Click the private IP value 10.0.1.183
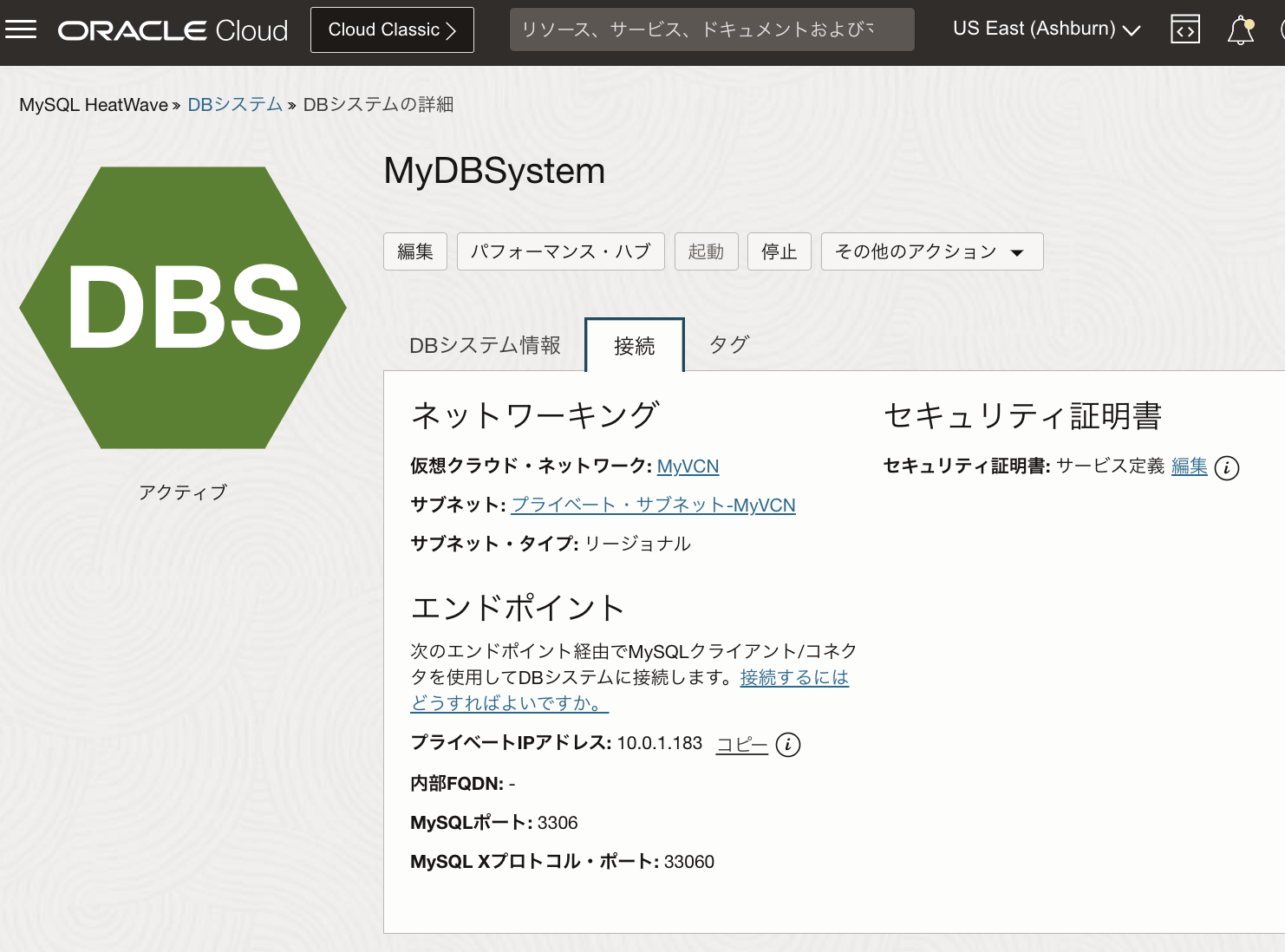The width and height of the screenshot is (1285, 952). (660, 743)
